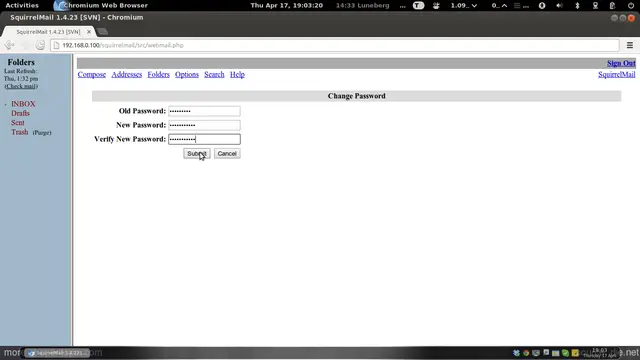The height and width of the screenshot is (360, 640).
Task: Click the yellow notes tray icon
Action: [x=575, y=353]
